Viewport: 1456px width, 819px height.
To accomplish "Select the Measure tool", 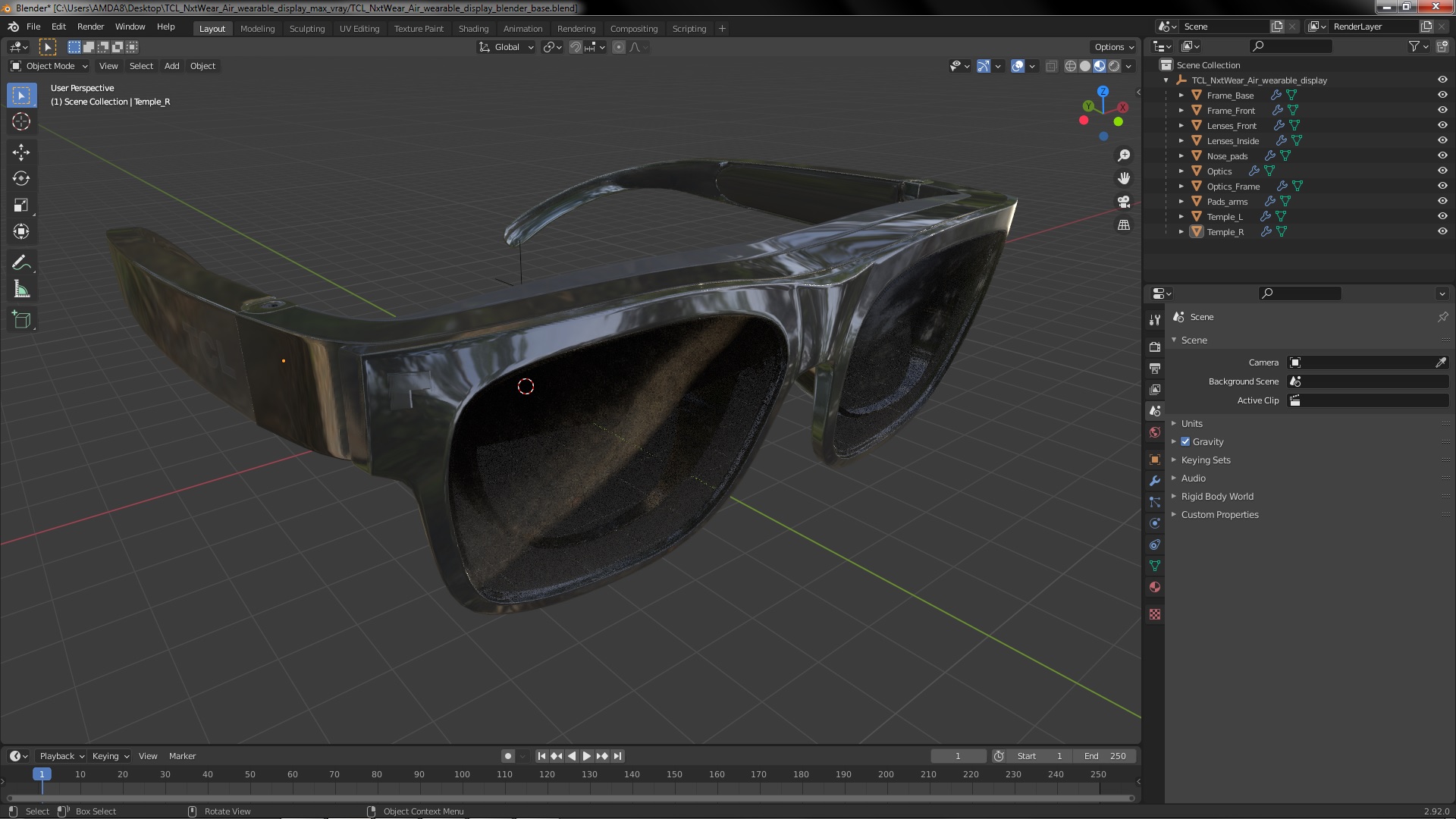I will 21,290.
